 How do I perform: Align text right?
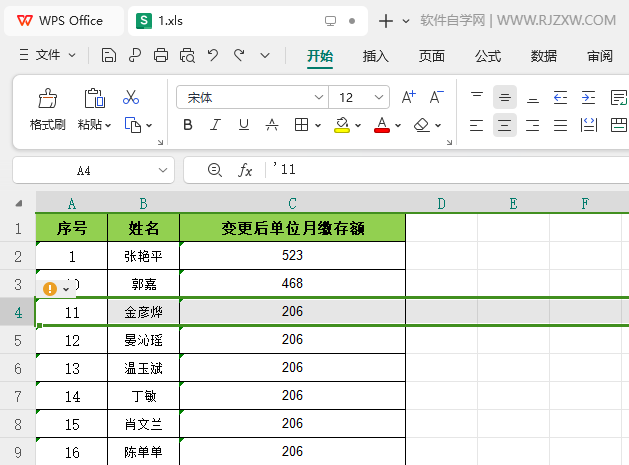[533, 125]
